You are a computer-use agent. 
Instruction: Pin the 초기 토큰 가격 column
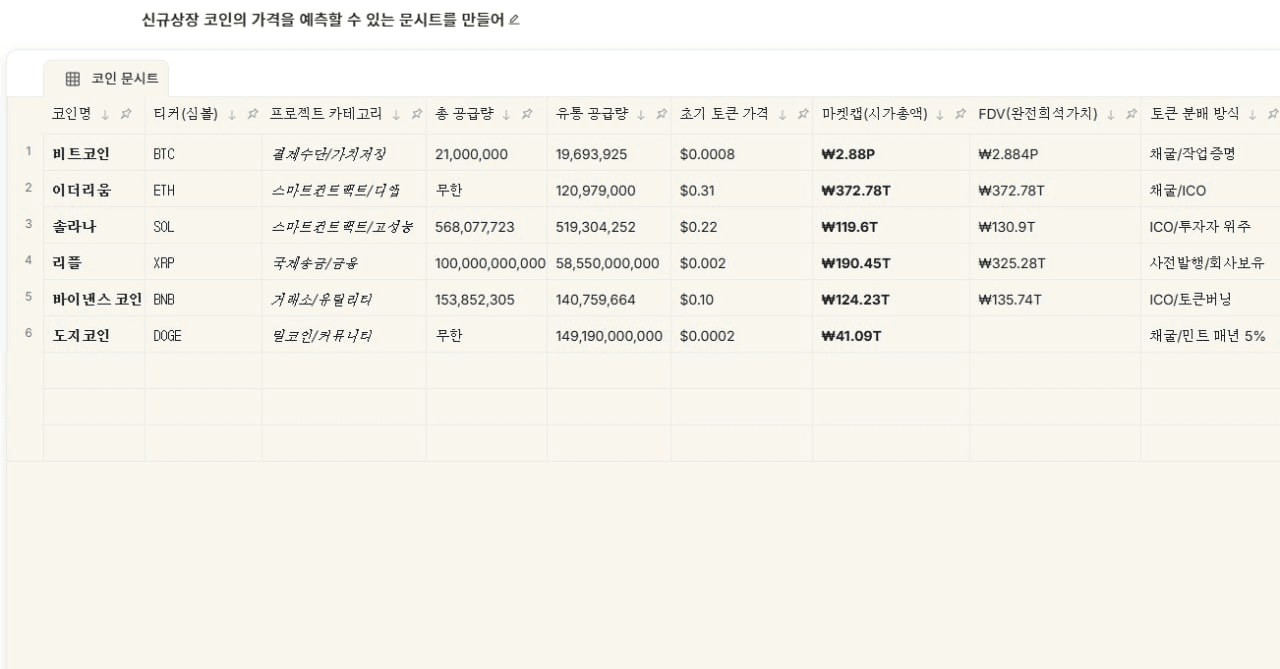[803, 115]
